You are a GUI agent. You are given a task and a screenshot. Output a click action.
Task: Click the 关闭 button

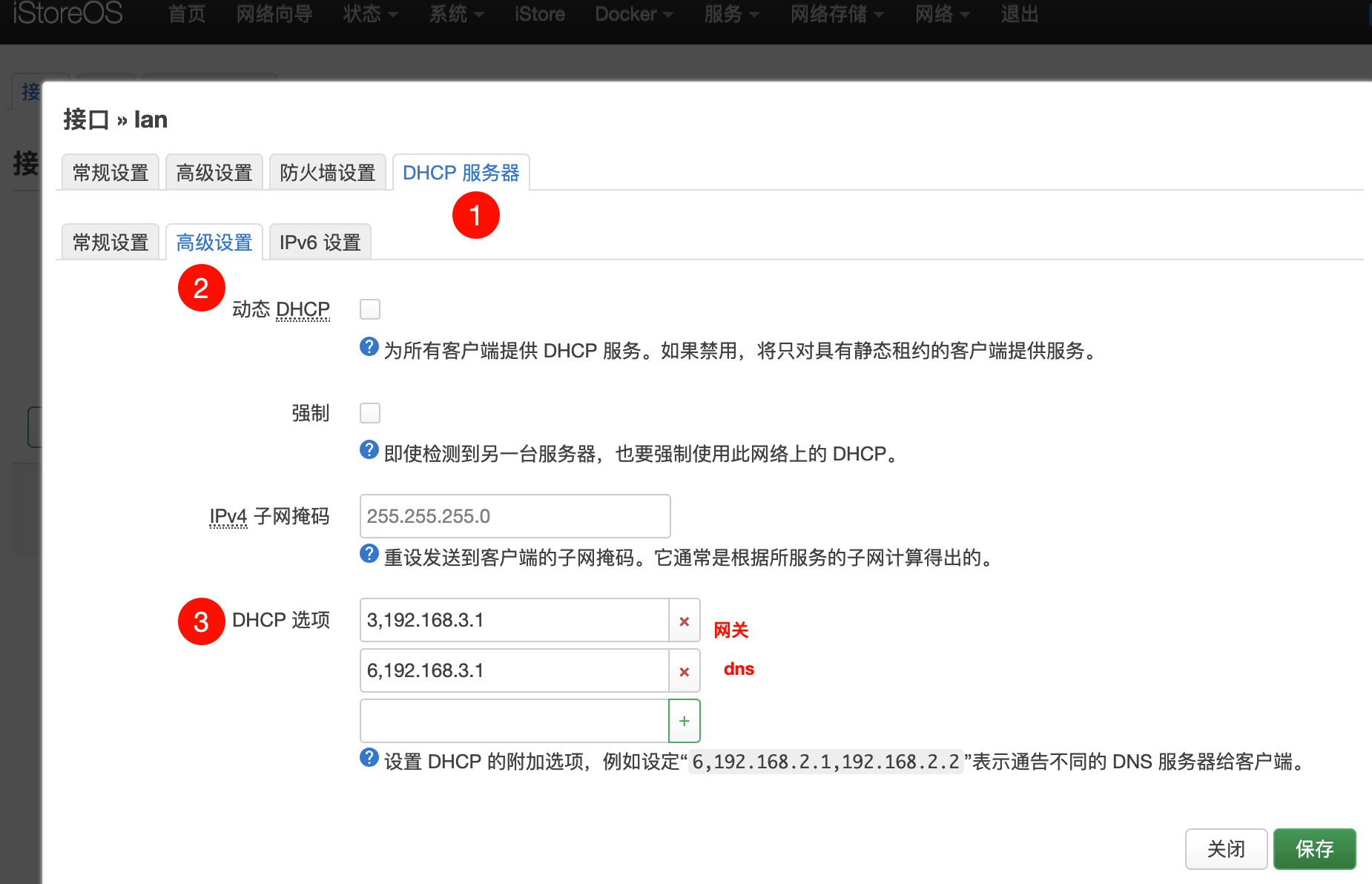(x=1225, y=849)
